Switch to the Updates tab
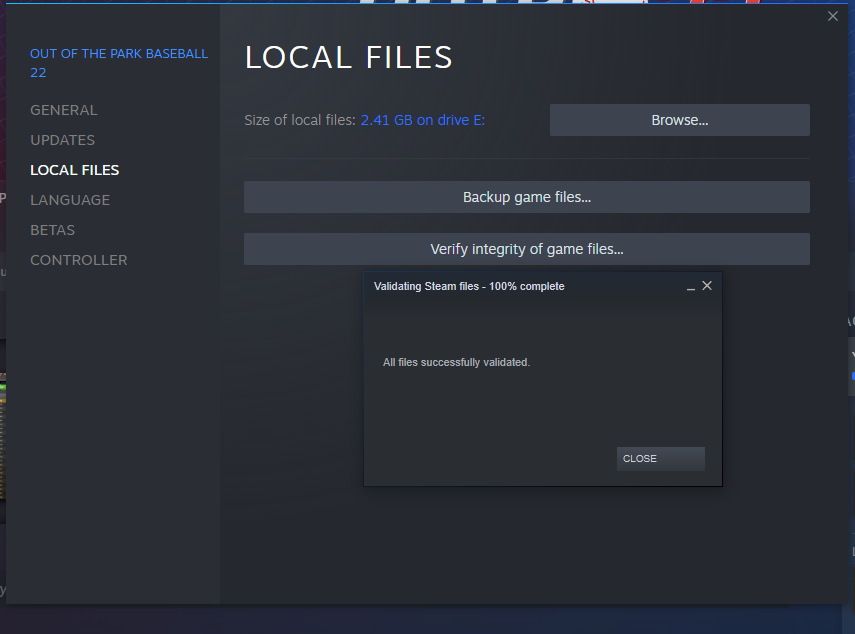Screen dimensions: 855x634 pyautogui.click(x=63, y=140)
